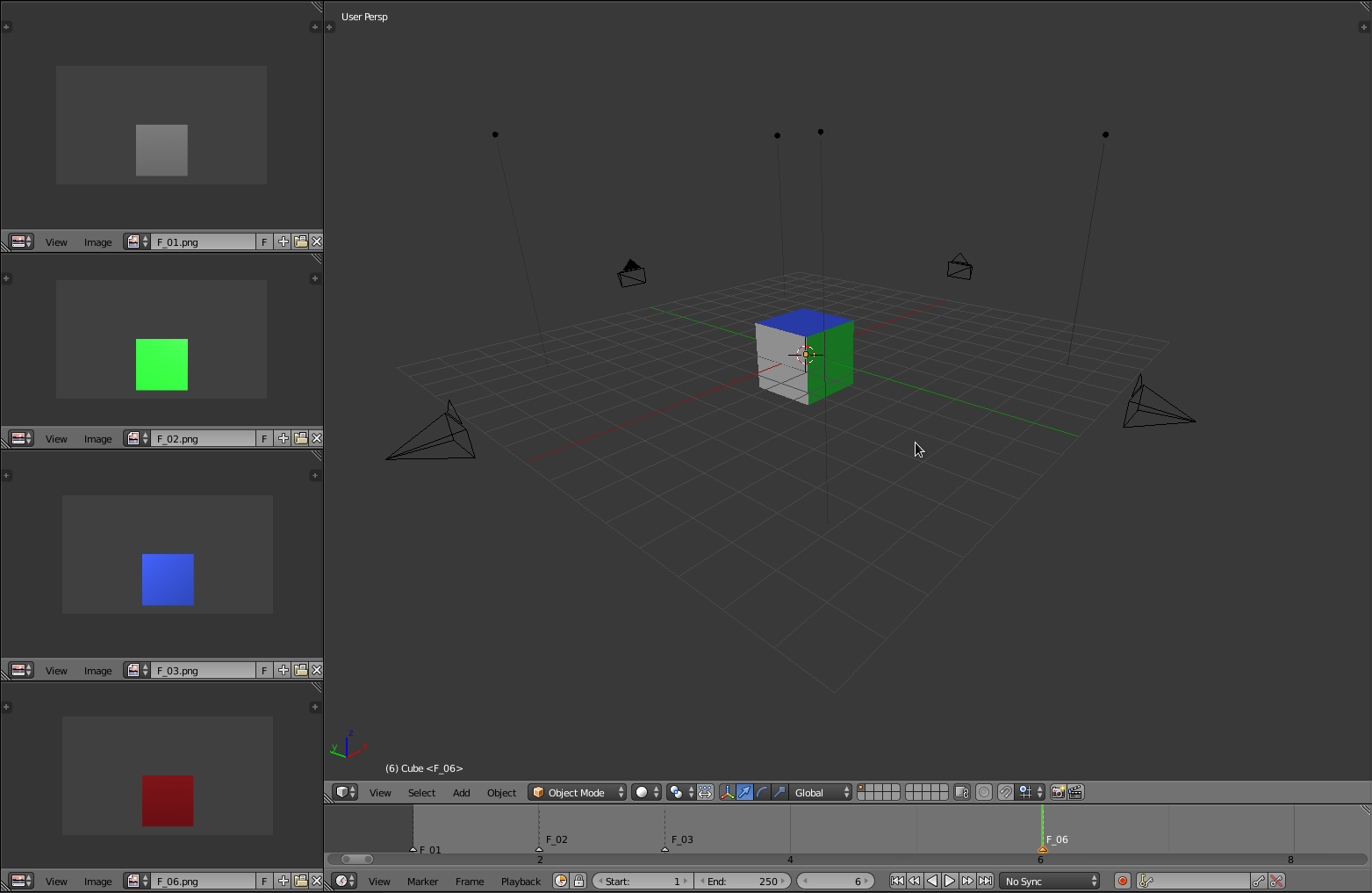Select the scale manipulator icon
This screenshot has width=1372, height=893.
[779, 792]
